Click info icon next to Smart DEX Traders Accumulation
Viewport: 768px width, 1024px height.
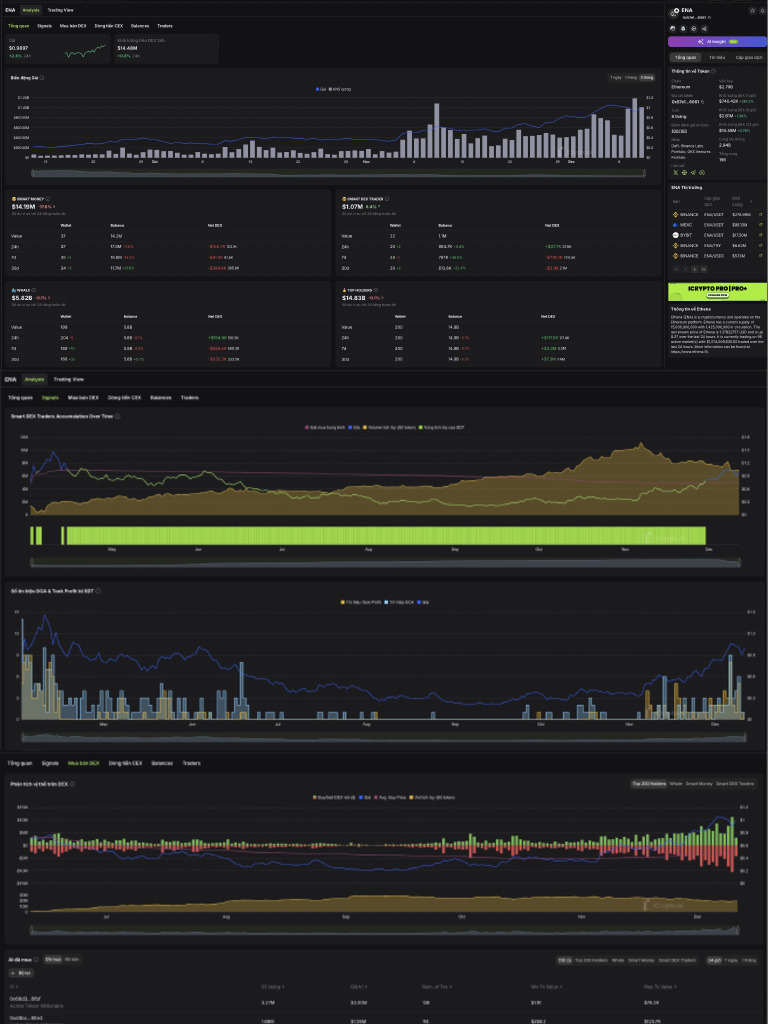[x=118, y=416]
